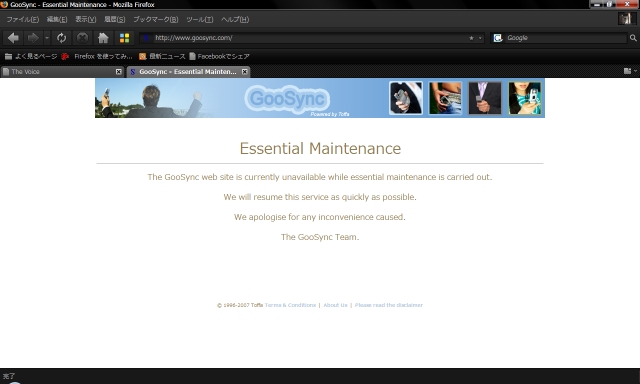Click the 完了 status bar text
This screenshot has height=384, width=640.
(9, 376)
